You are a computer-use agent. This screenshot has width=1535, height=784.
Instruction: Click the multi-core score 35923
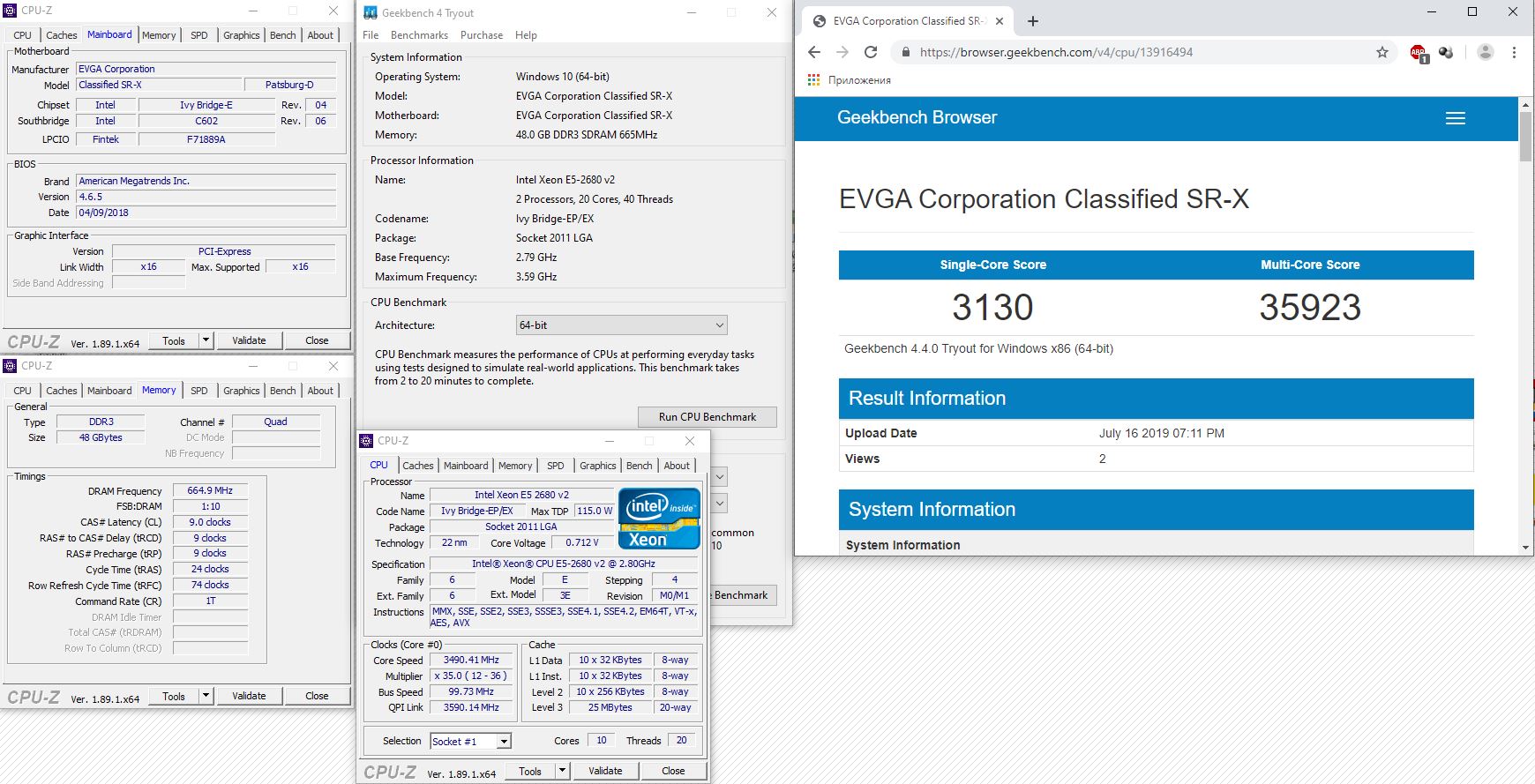[x=1310, y=307]
